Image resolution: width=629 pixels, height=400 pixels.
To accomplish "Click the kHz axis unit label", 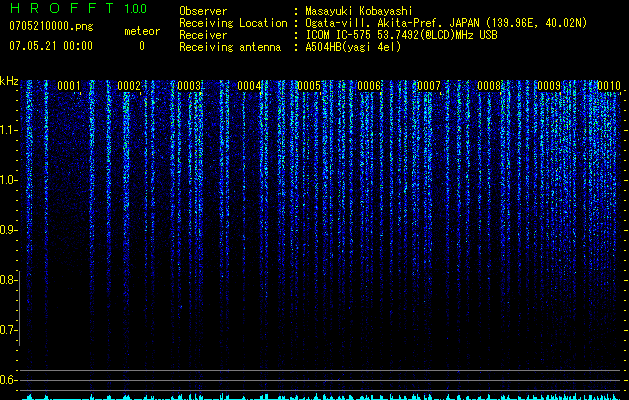I will click(9, 81).
